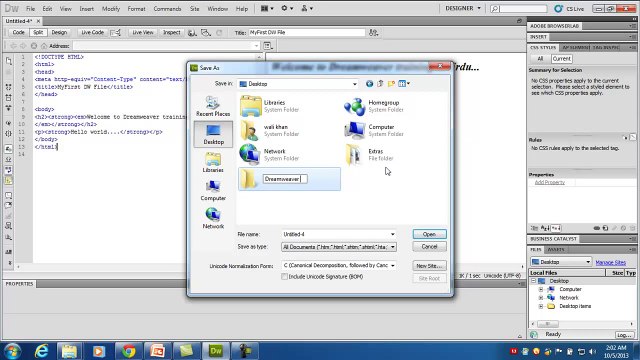Click the back navigation icon in Save As dialog

(x=369, y=84)
